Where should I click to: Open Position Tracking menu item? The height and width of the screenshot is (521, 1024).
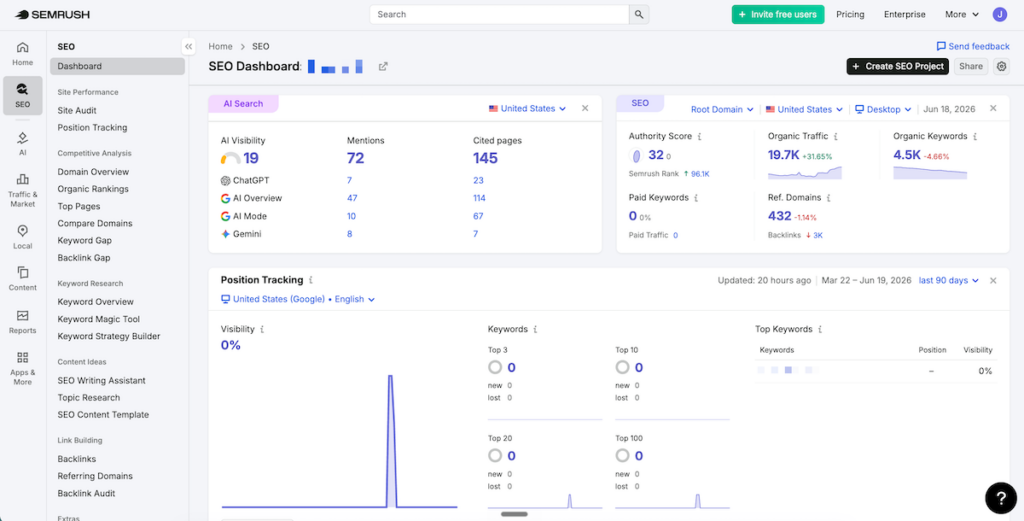click(92, 127)
